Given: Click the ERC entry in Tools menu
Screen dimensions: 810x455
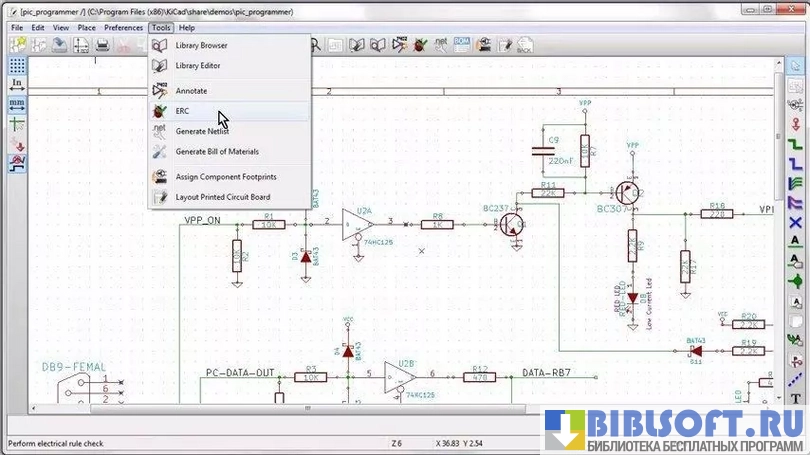Looking at the screenshot, I should (182, 111).
